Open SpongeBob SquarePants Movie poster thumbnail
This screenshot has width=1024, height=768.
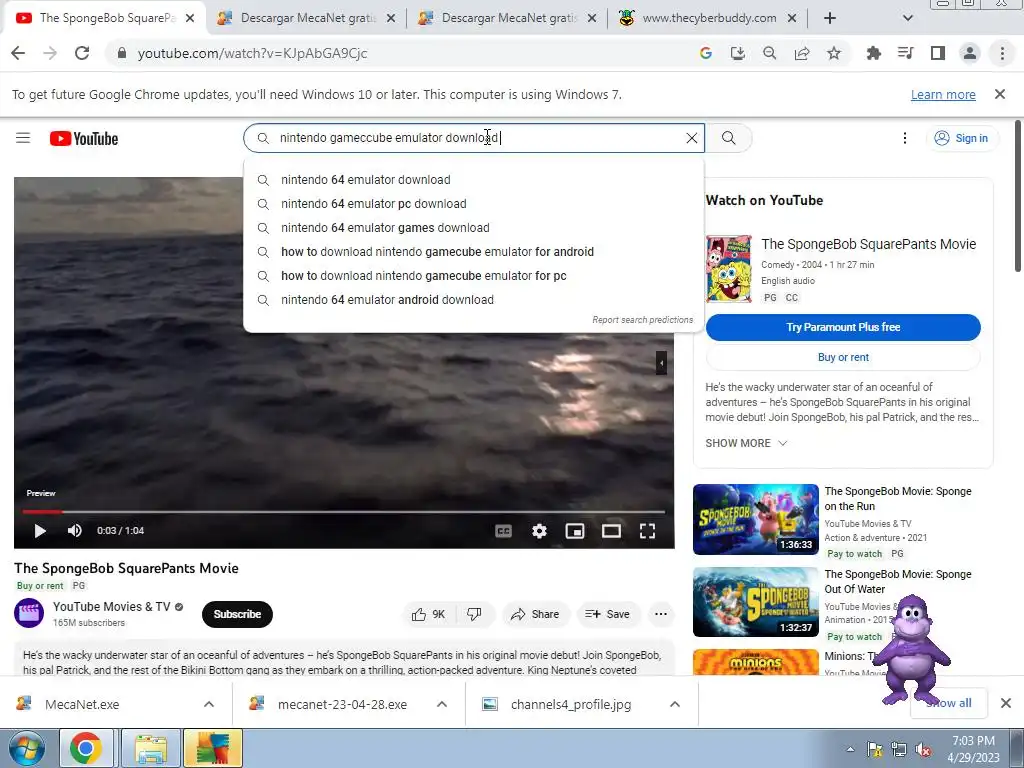[728, 268]
